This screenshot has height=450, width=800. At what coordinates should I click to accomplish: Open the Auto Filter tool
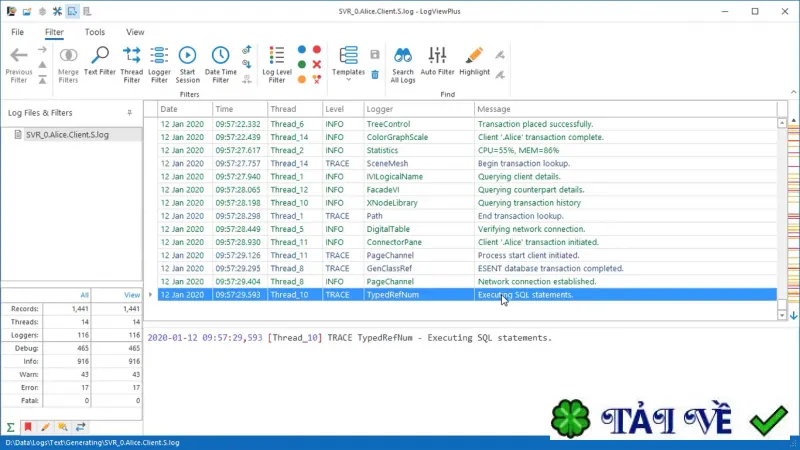click(x=437, y=61)
